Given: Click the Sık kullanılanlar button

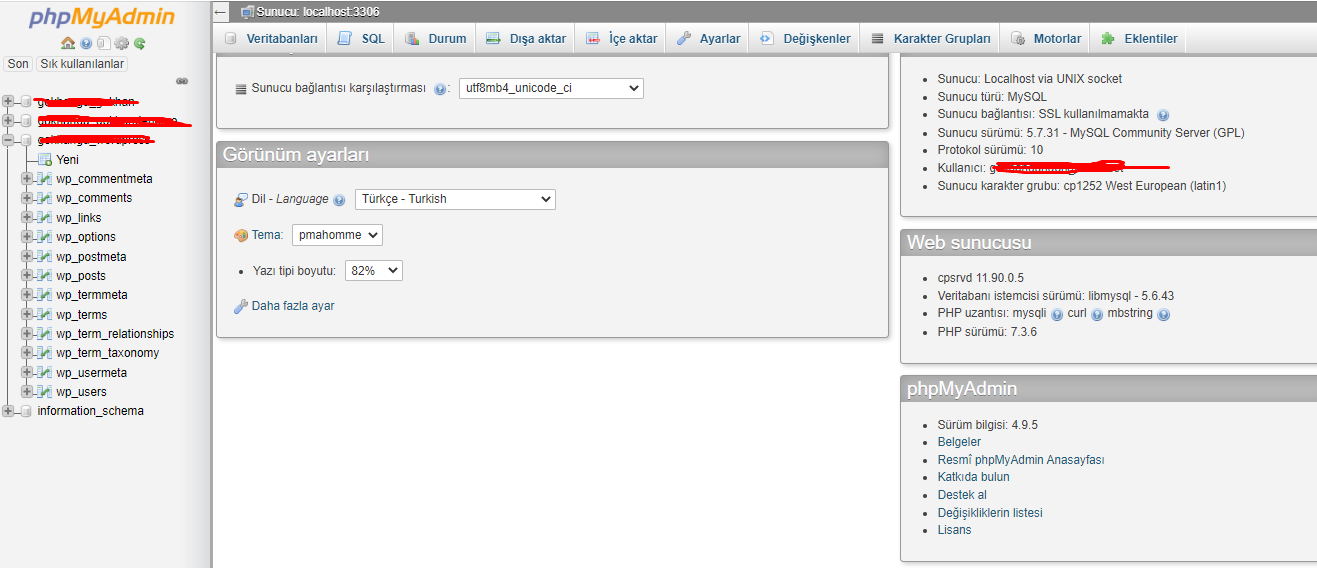Looking at the screenshot, I should (82, 64).
